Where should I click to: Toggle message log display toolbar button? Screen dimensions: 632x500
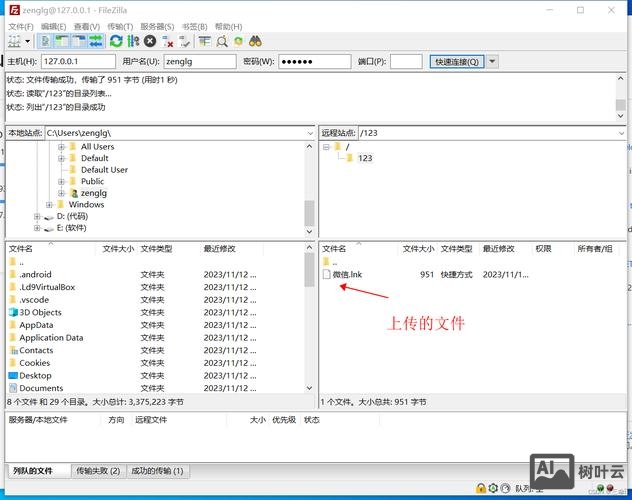(x=46, y=41)
